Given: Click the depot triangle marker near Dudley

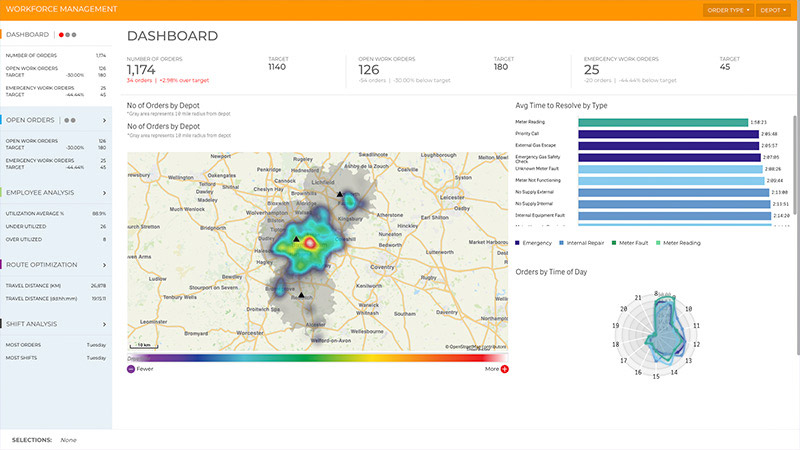Looking at the screenshot, I should pos(296,239).
